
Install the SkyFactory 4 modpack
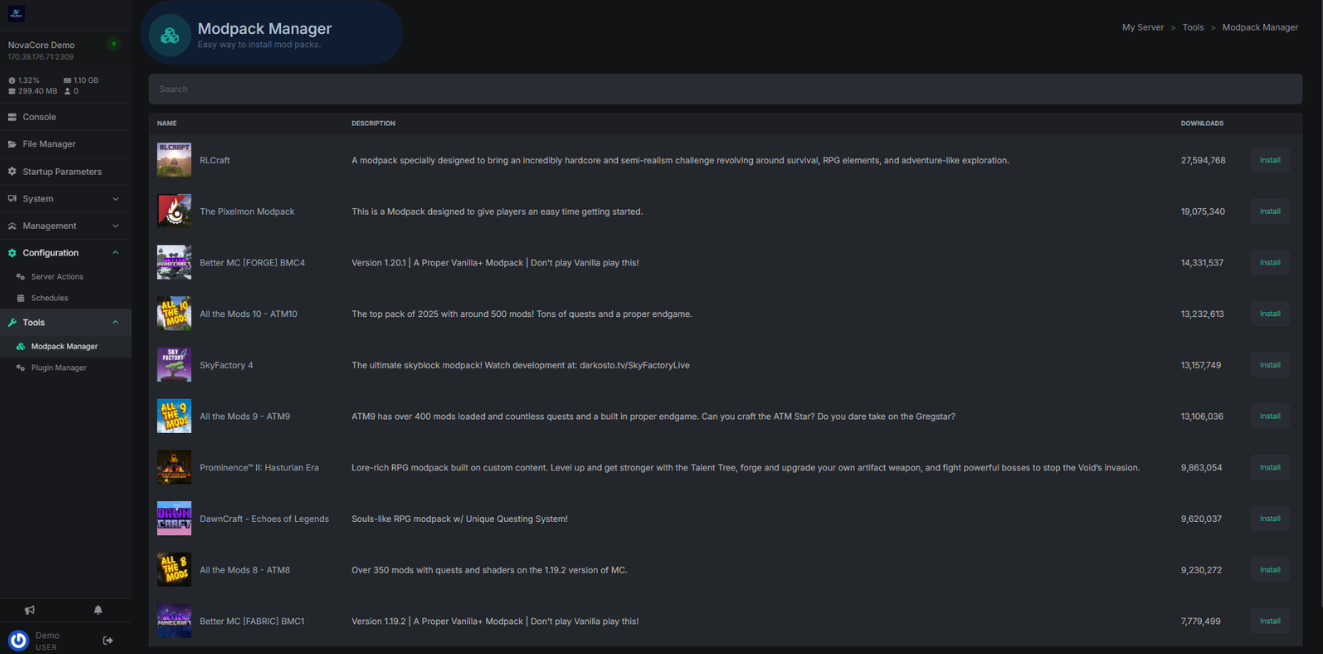1270,365
